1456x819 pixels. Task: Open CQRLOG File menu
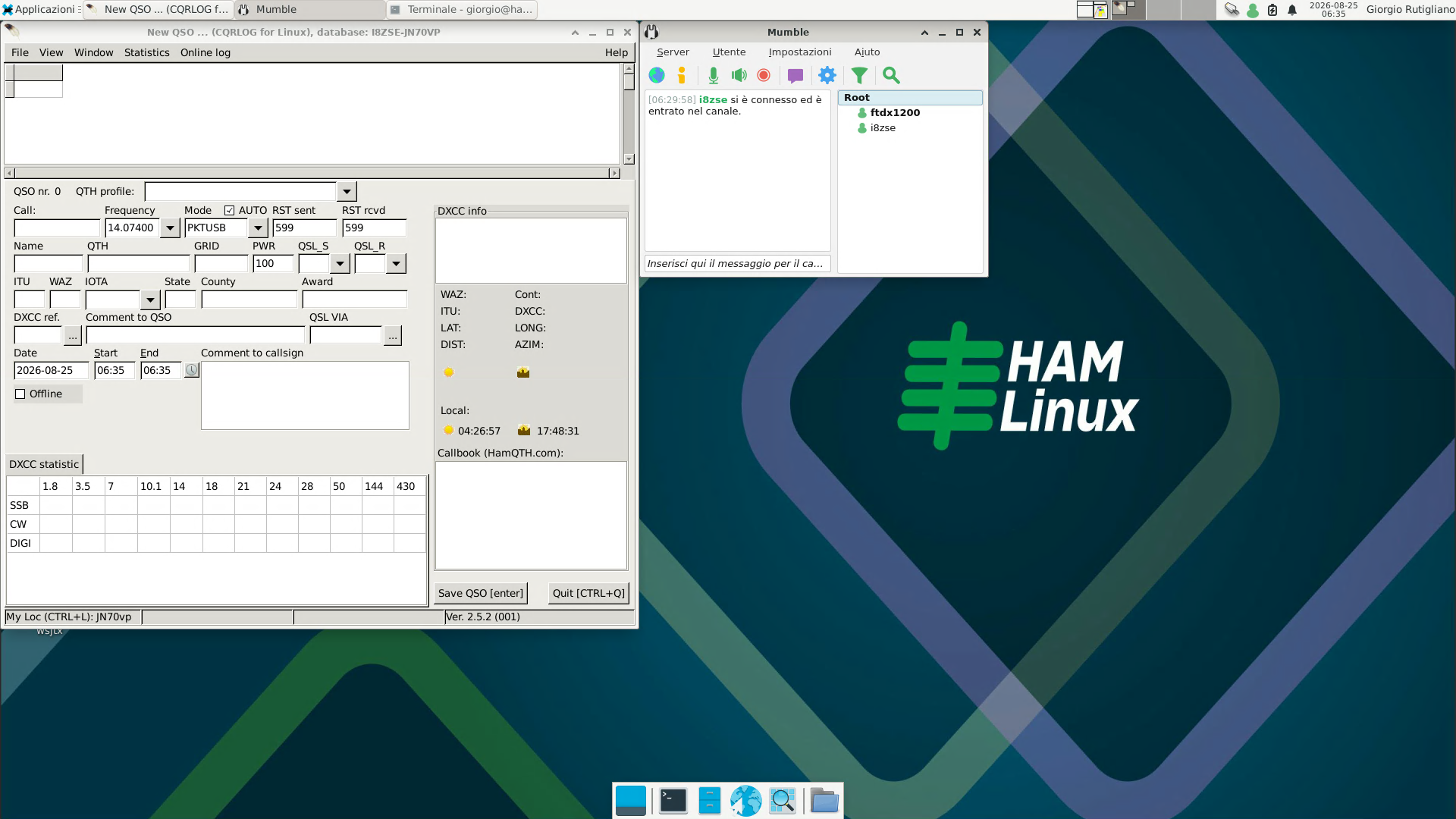point(20,52)
